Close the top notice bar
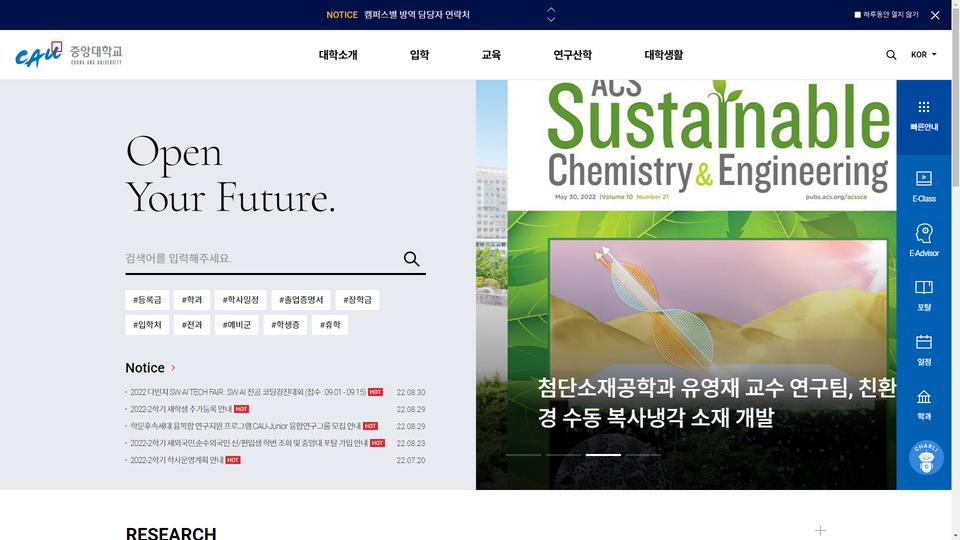 tap(935, 15)
